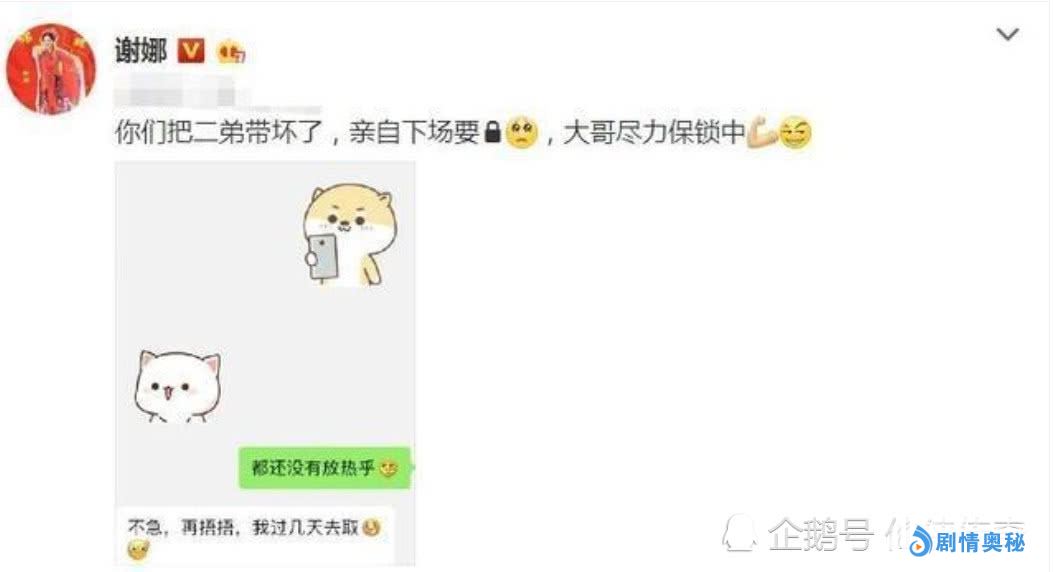The width and height of the screenshot is (1053, 572).
Task: Open the user name beside the V badge
Action: [x=141, y=50]
